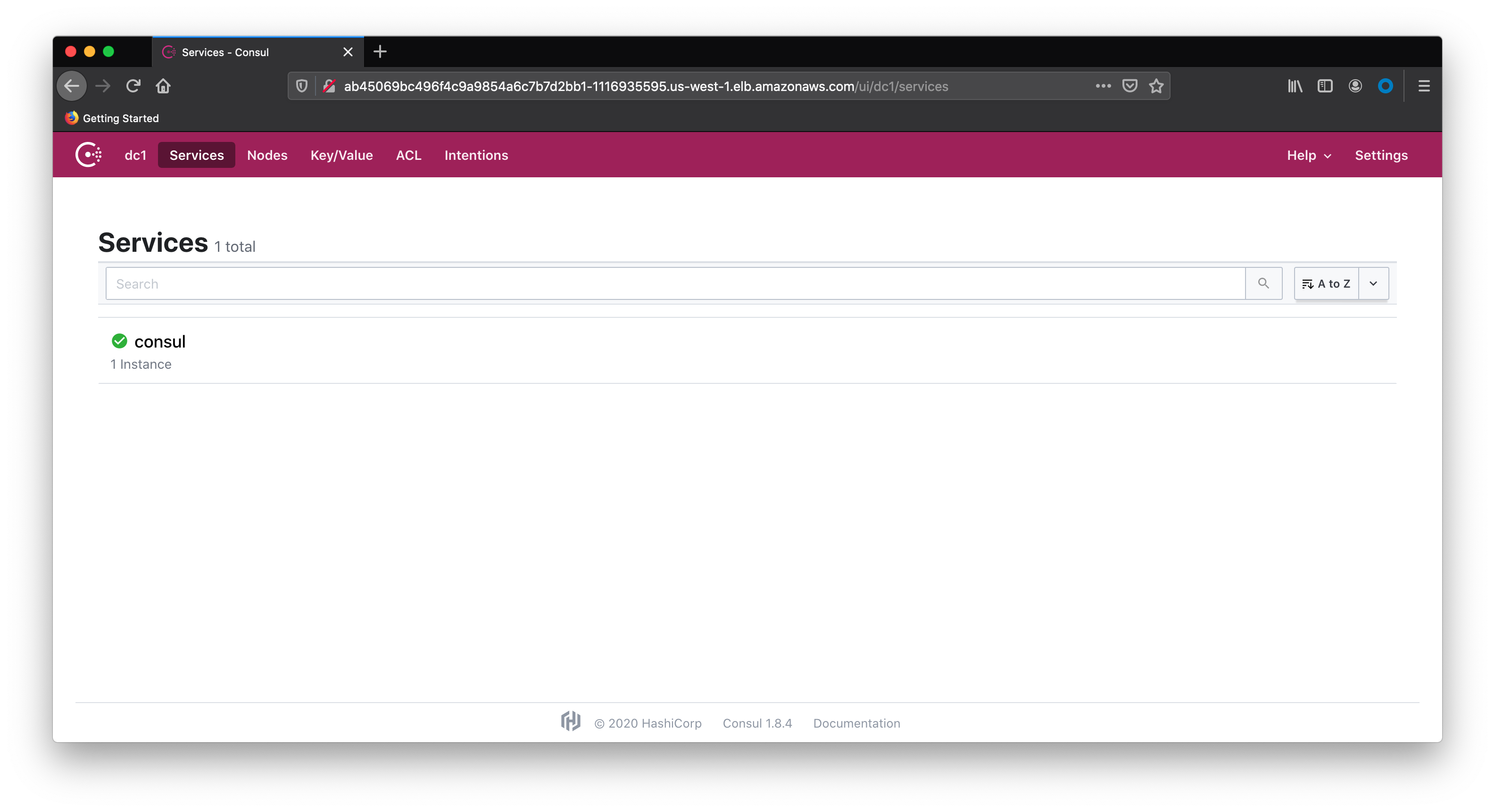
Task: Open the Key/Value tab
Action: tap(341, 155)
